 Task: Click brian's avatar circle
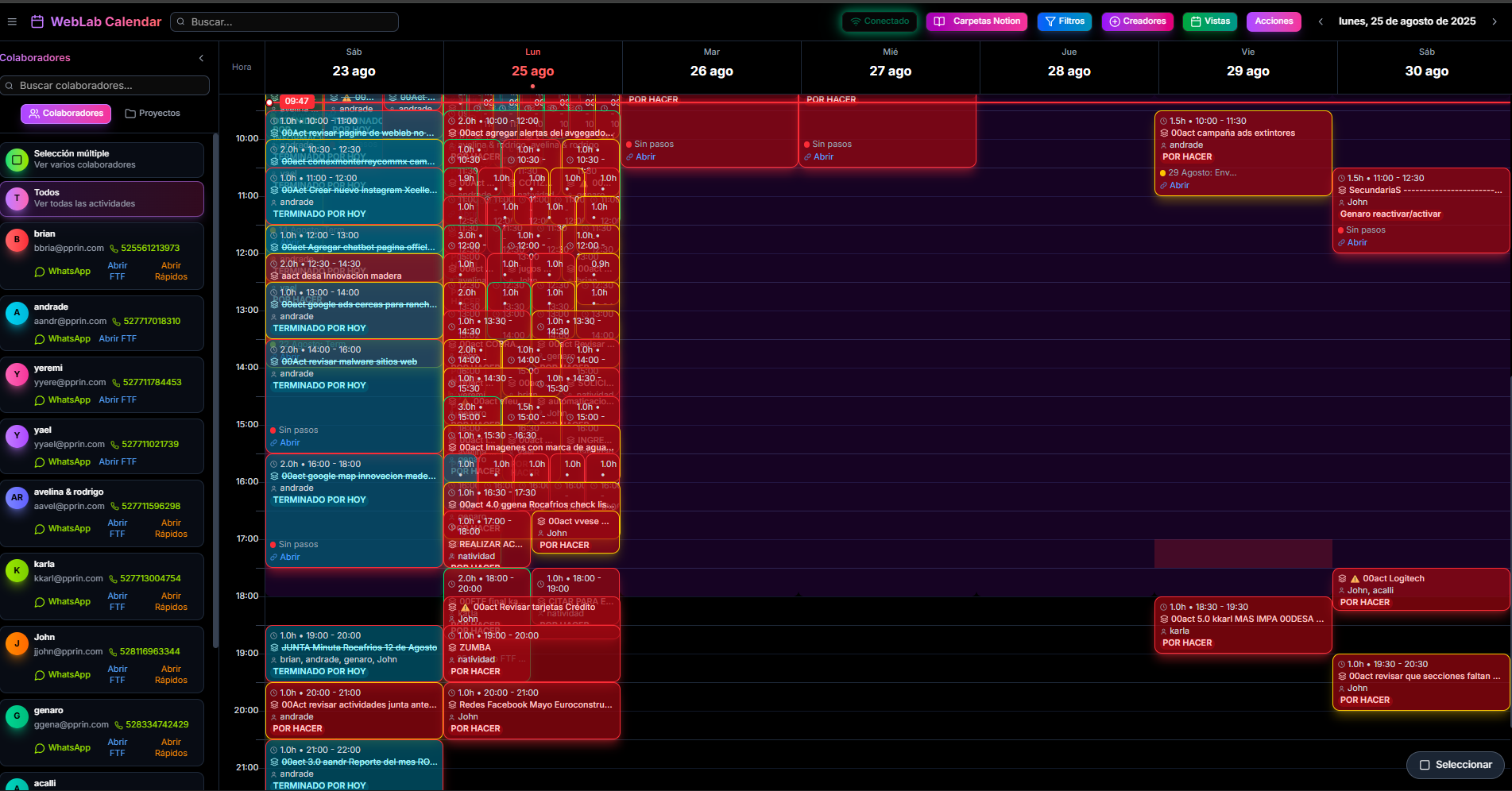[x=17, y=239]
